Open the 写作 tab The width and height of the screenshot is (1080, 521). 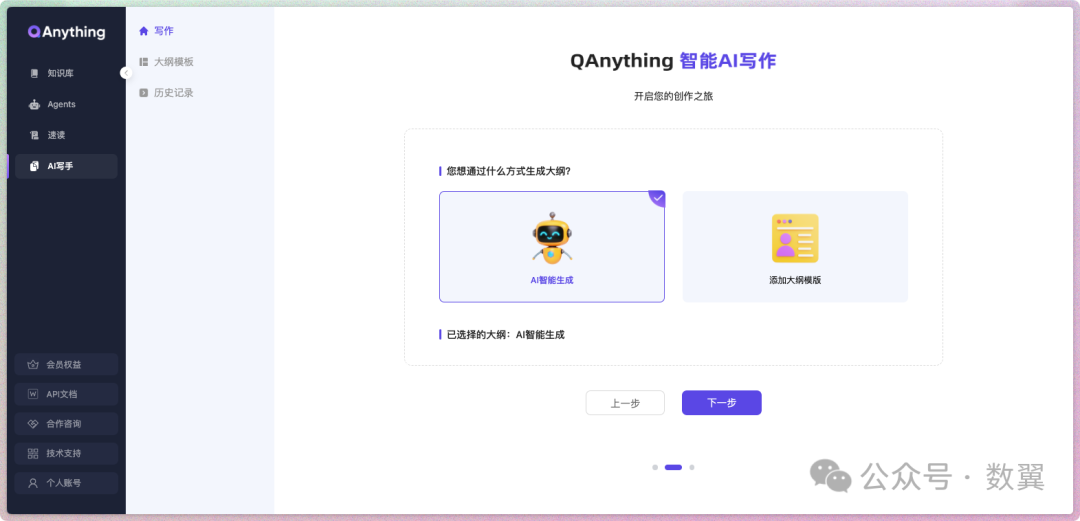[156, 30]
